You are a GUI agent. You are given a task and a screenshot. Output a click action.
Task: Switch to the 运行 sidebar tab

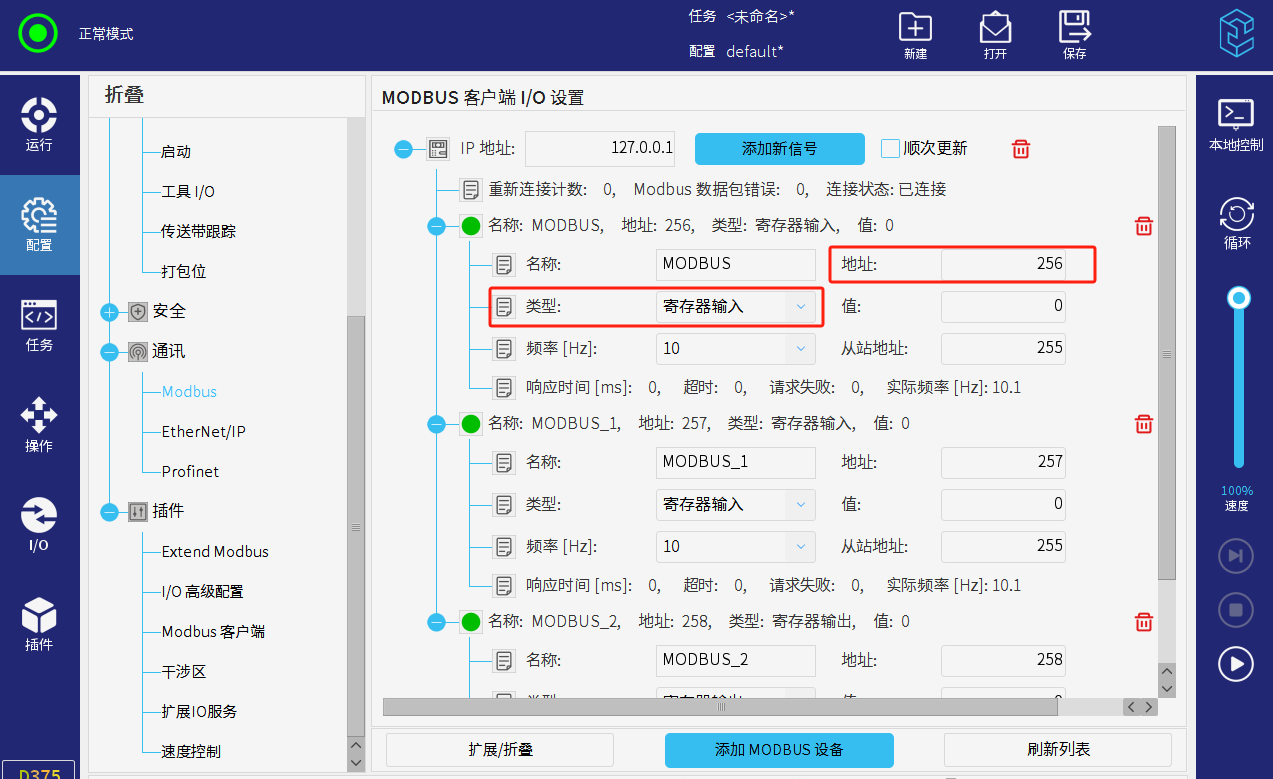(x=39, y=124)
